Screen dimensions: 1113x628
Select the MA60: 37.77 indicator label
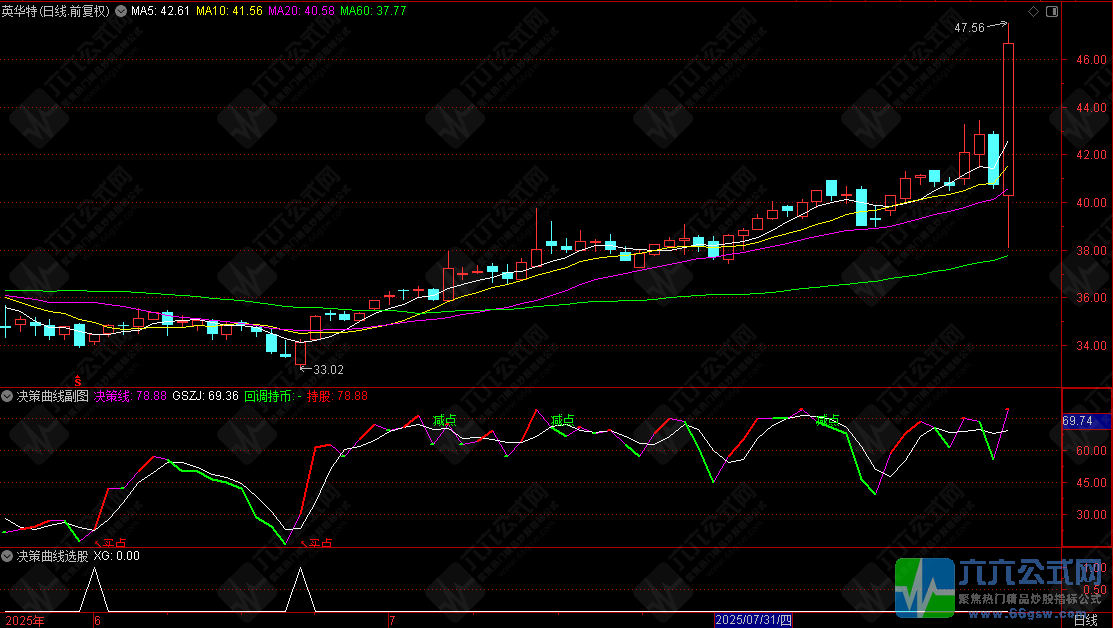coord(373,11)
